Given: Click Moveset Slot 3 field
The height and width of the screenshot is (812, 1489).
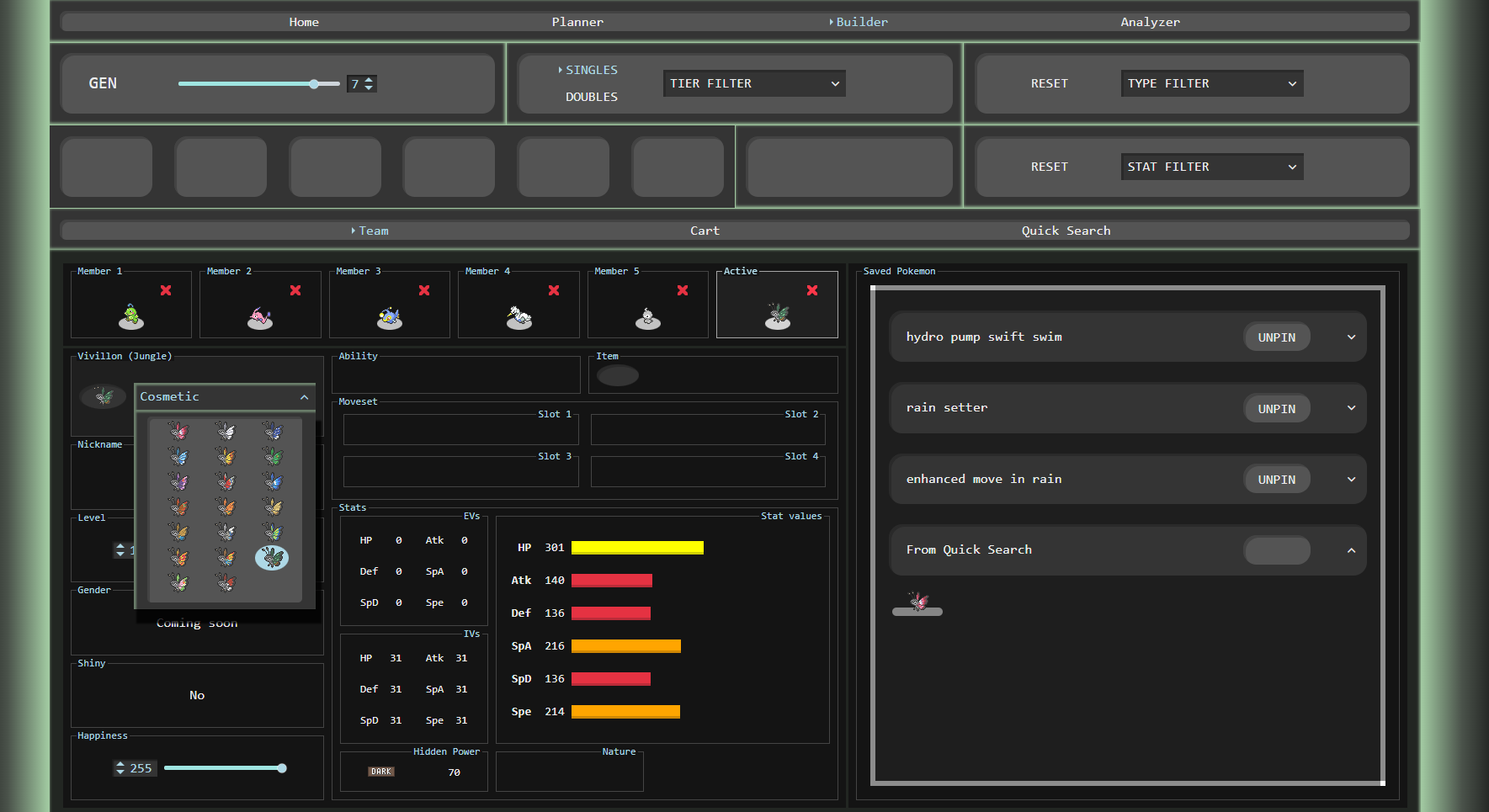Looking at the screenshot, I should tap(461, 471).
